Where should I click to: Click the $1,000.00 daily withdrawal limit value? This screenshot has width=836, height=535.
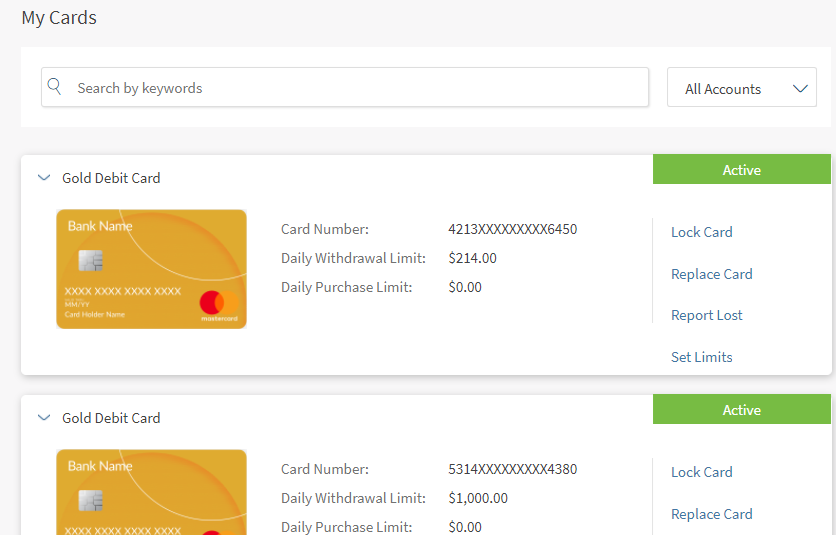tap(478, 498)
